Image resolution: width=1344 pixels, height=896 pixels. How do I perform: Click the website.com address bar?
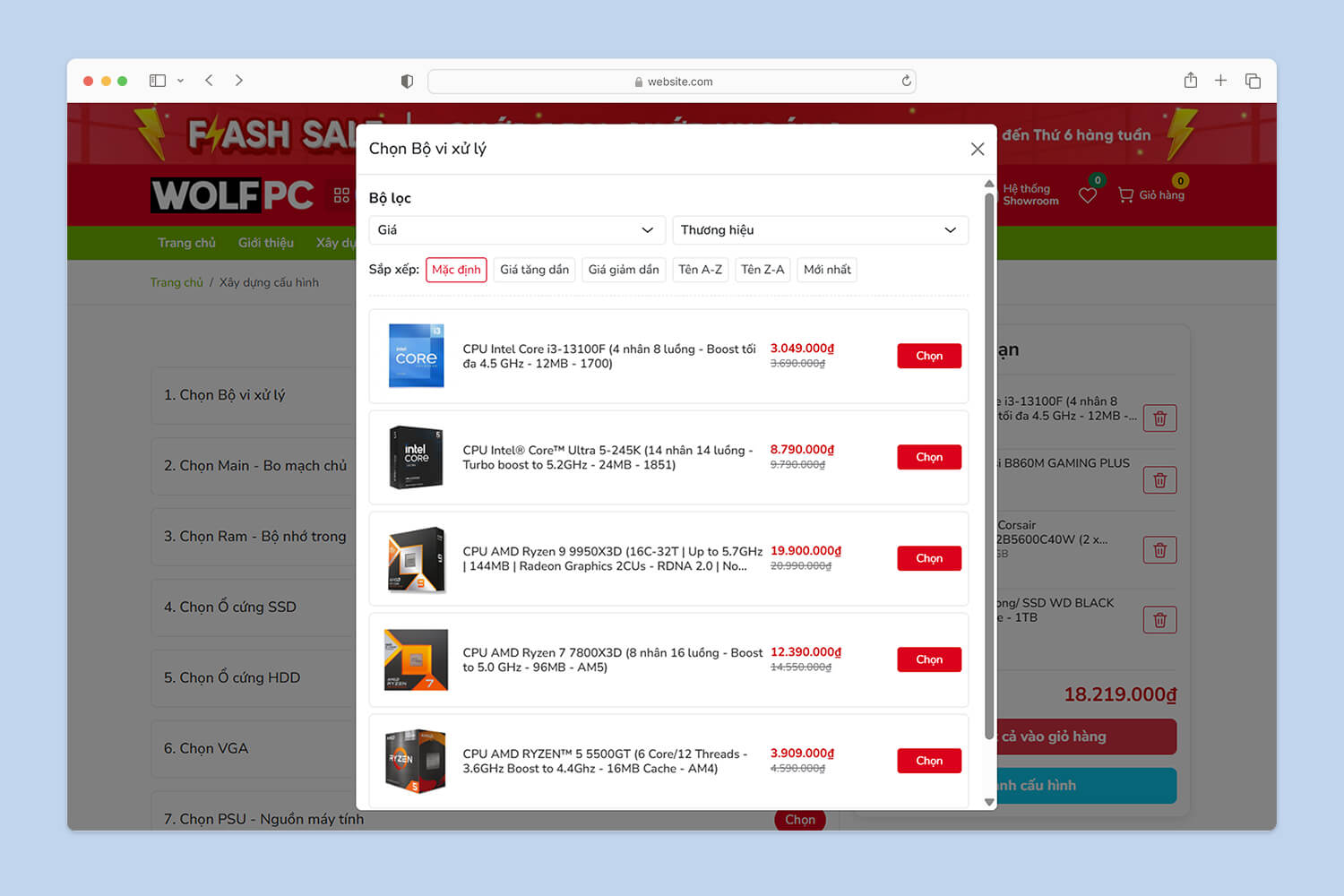(x=672, y=82)
